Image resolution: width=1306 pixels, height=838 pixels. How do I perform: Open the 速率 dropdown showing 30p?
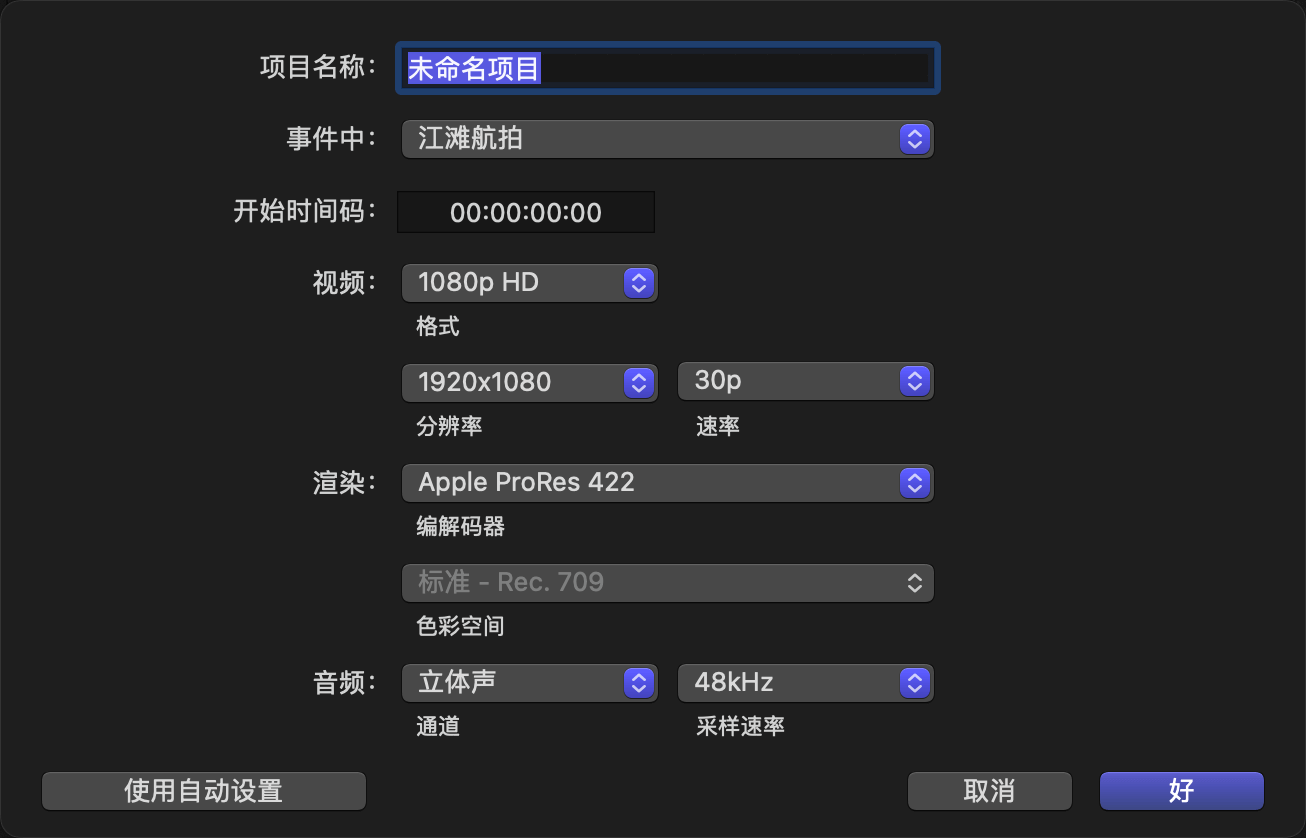[806, 381]
